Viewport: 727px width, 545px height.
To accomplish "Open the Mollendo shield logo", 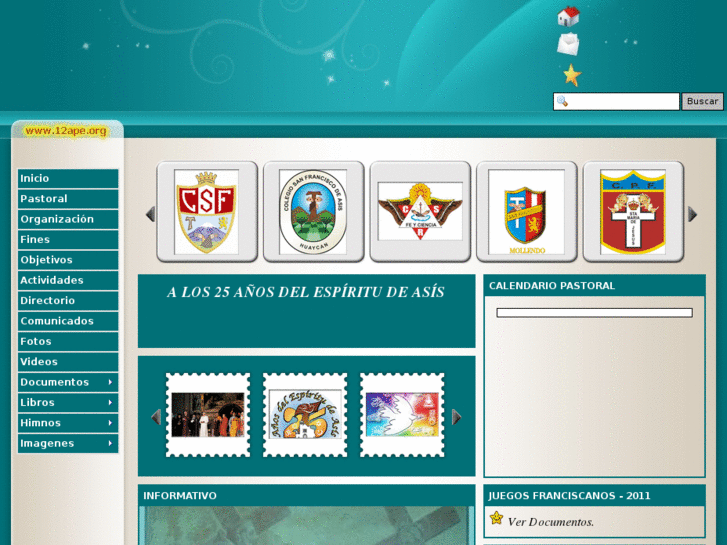I will point(527,212).
